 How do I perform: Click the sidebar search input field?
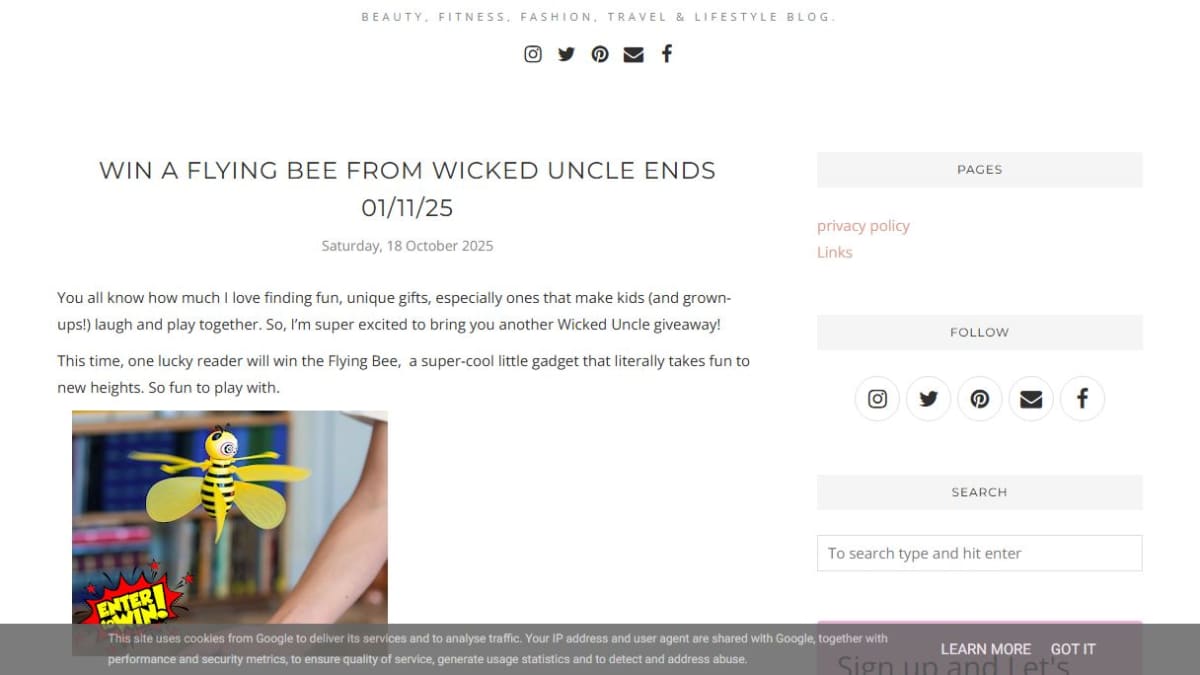point(979,553)
